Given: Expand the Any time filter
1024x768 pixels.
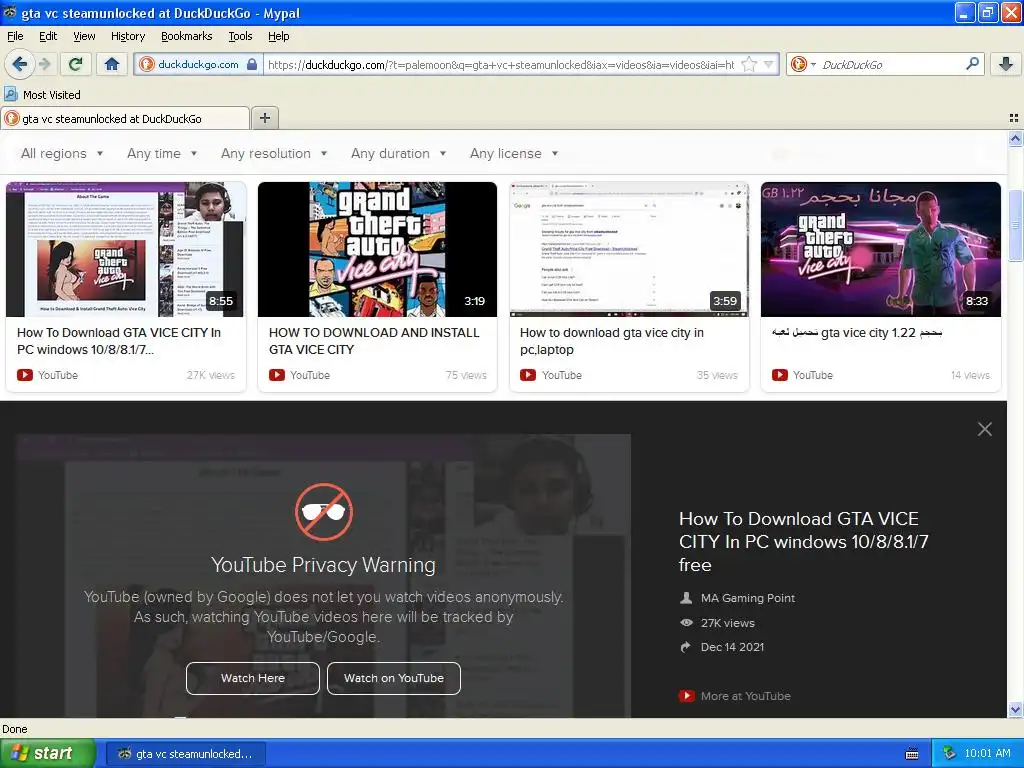Looking at the screenshot, I should coord(162,153).
